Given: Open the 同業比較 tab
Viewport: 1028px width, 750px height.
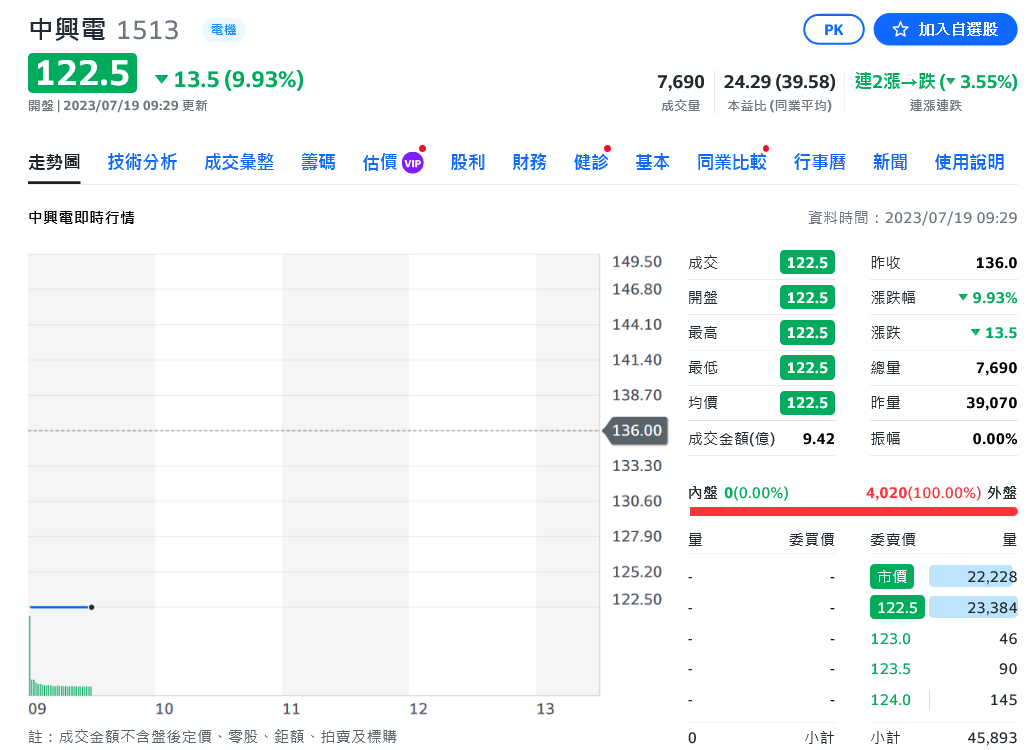Looking at the screenshot, I should click(731, 162).
